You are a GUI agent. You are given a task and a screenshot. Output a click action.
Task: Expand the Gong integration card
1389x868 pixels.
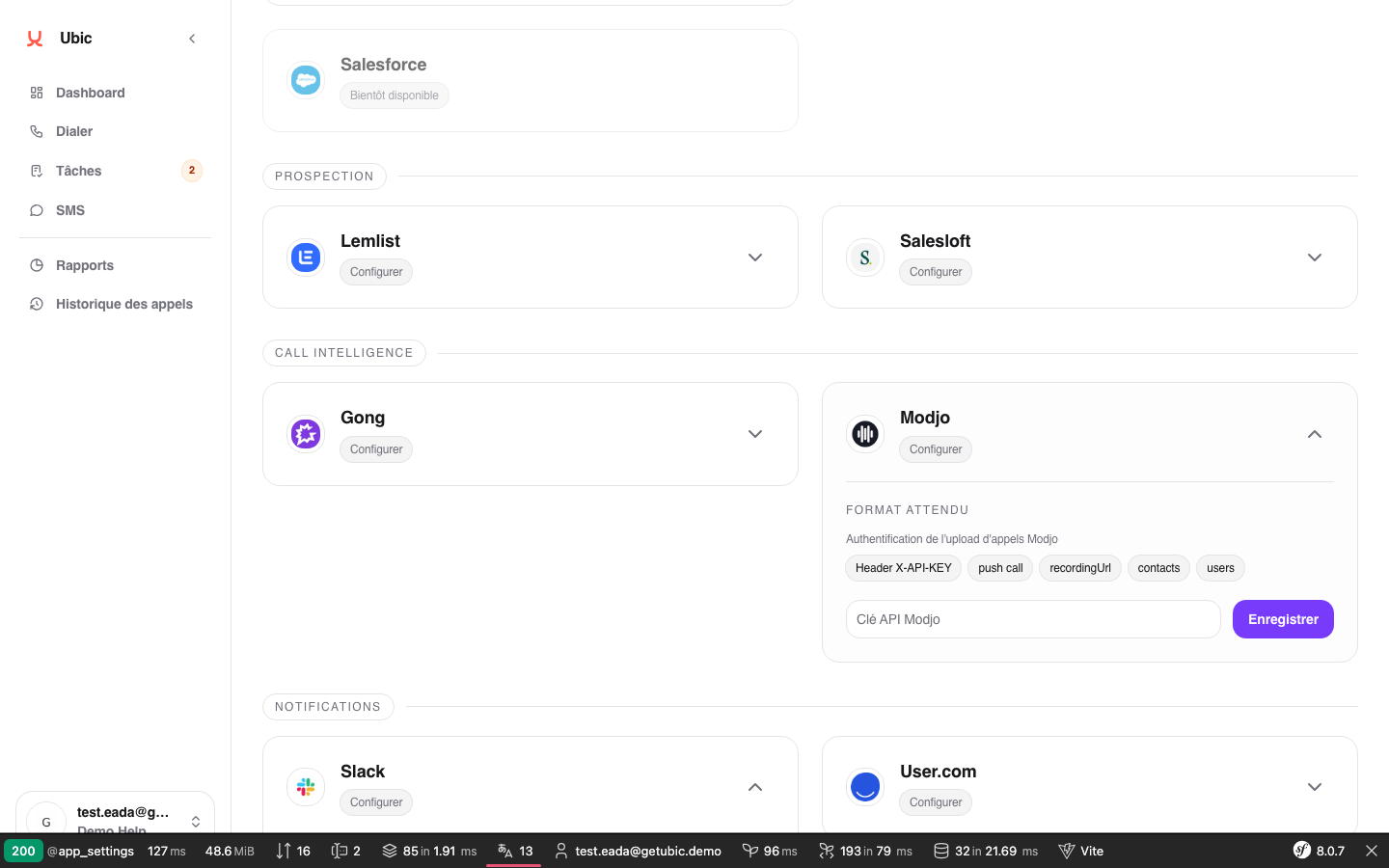(755, 434)
